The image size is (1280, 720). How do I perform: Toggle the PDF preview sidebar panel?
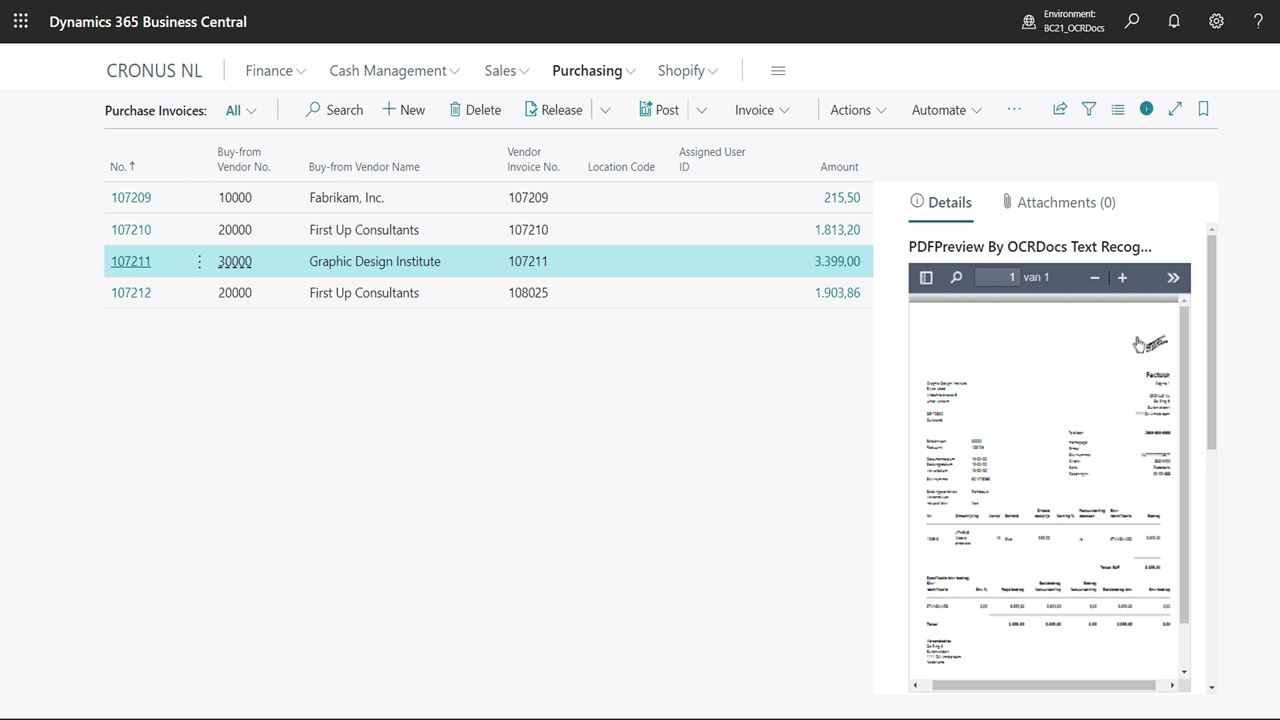(x=926, y=278)
